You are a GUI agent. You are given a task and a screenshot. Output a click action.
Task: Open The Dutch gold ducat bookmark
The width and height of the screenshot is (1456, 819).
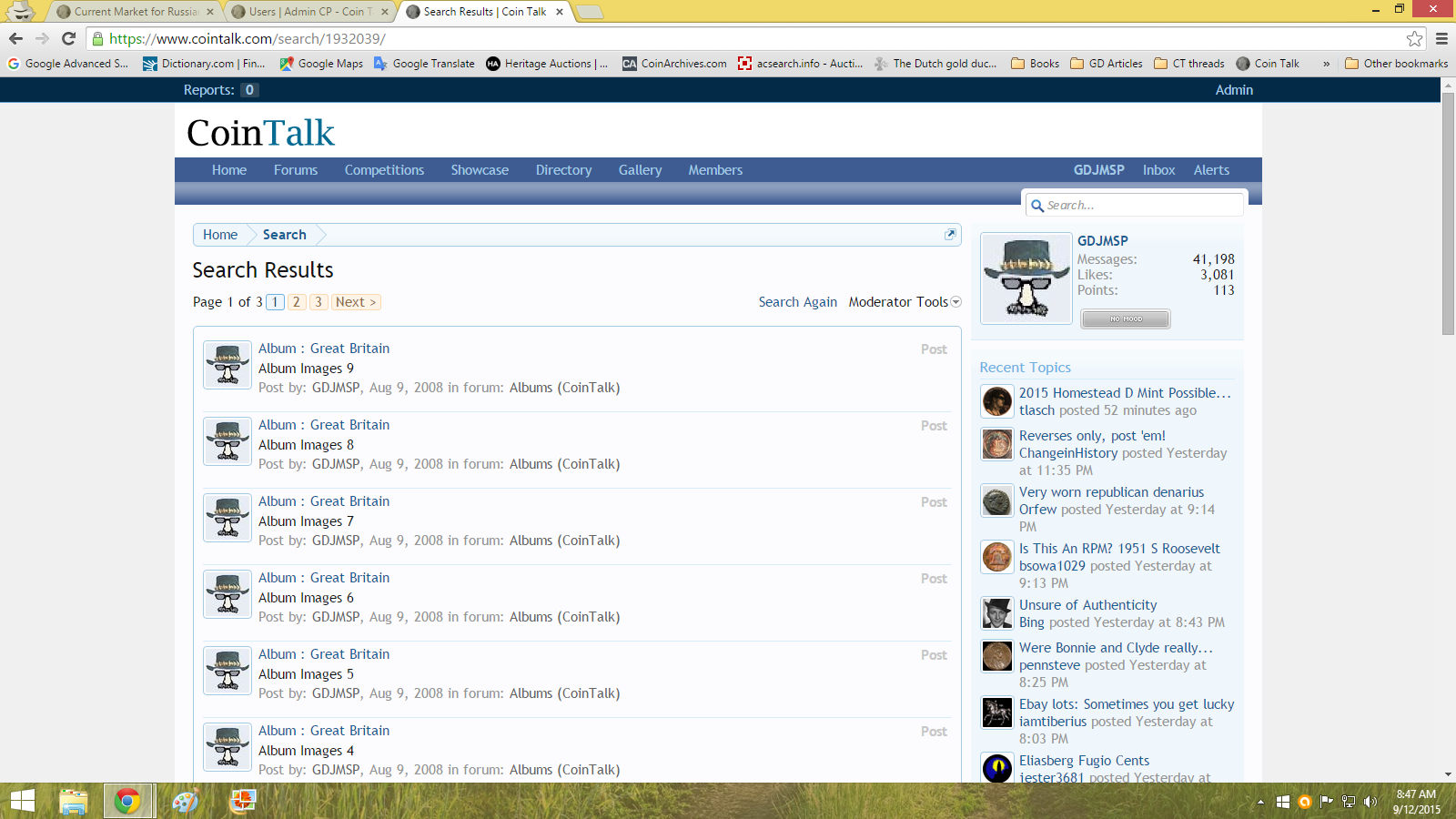[935, 64]
